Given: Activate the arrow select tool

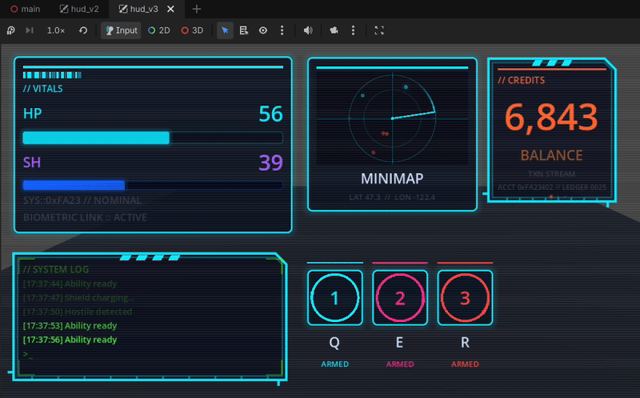Looking at the screenshot, I should pyautogui.click(x=225, y=30).
